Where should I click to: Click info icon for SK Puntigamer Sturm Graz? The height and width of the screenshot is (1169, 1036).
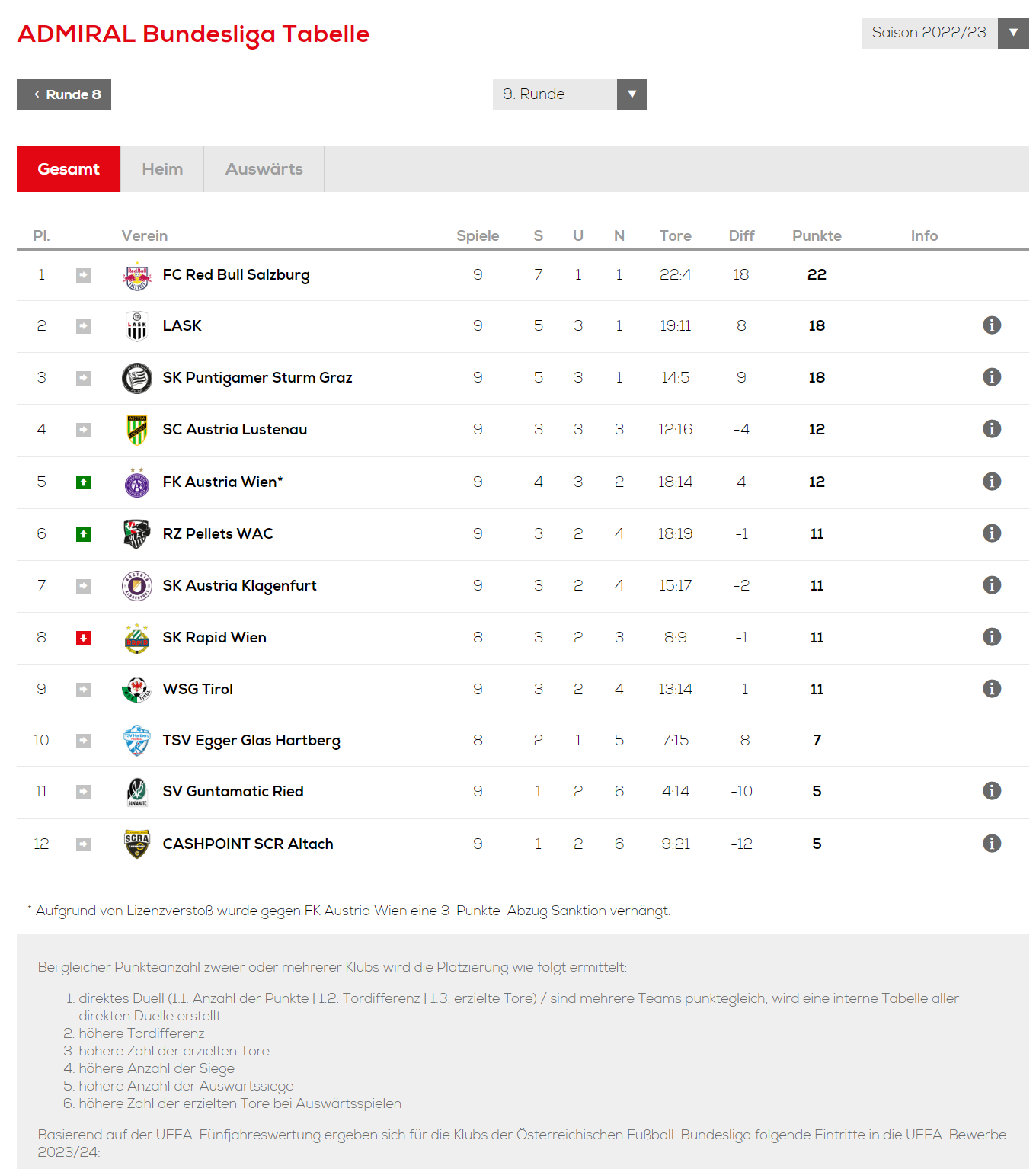click(x=991, y=377)
